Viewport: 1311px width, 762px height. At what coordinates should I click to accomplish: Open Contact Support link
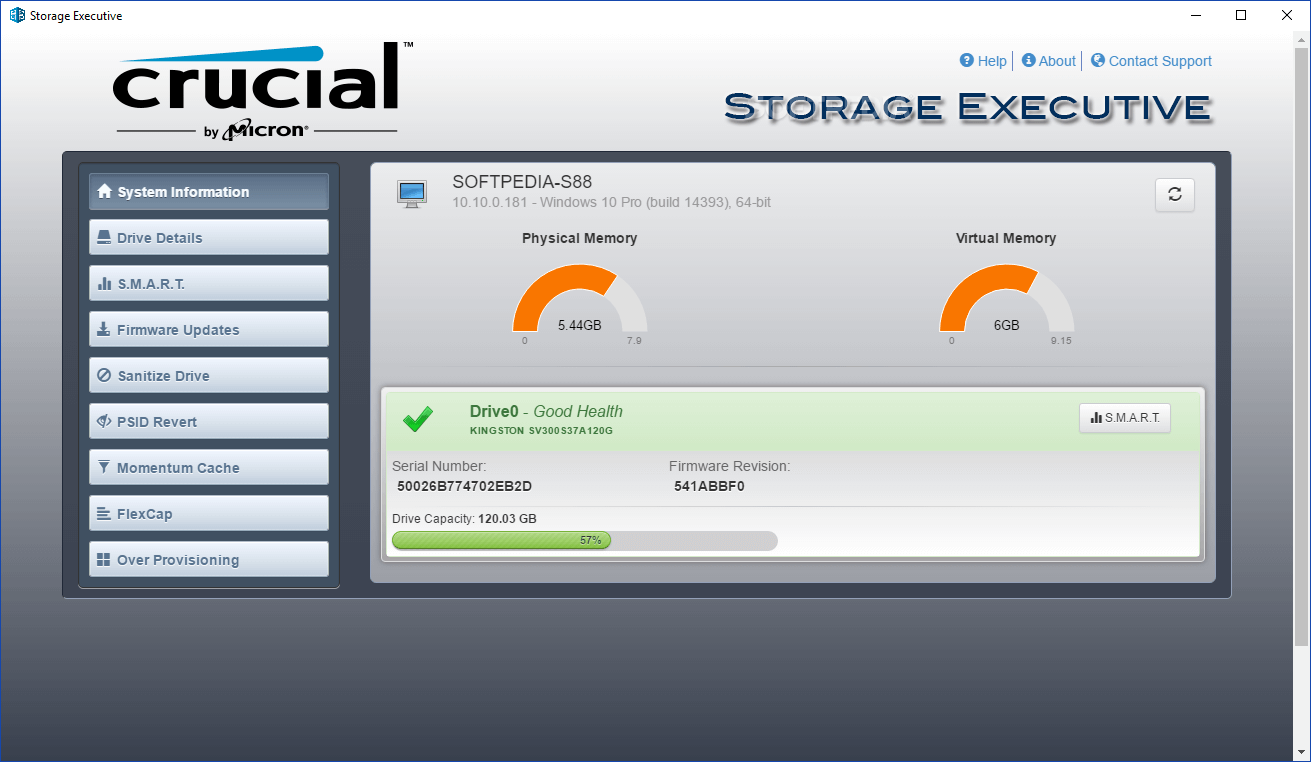[x=1160, y=61]
